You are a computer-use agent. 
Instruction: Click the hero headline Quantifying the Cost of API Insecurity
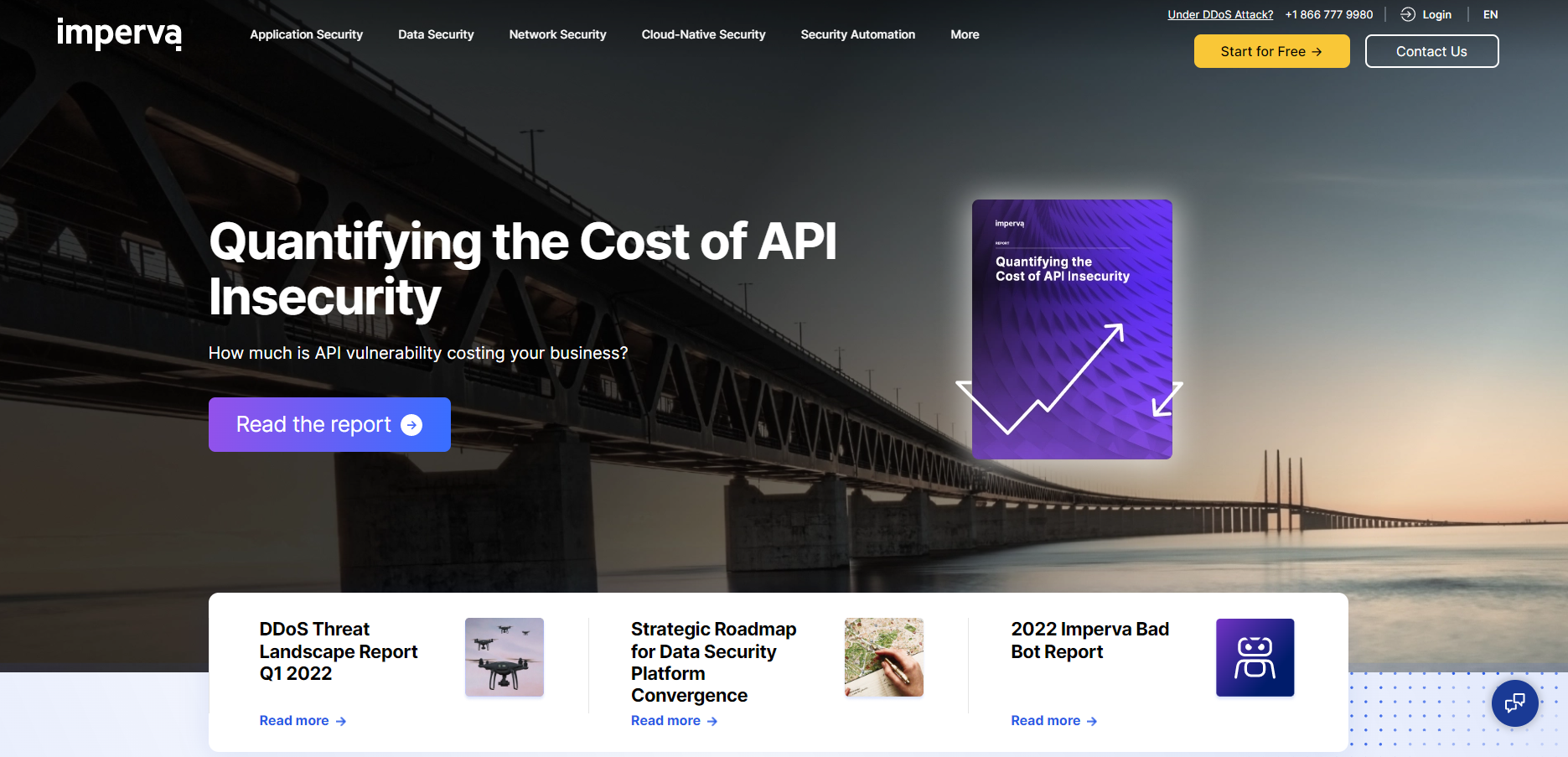pyautogui.click(x=523, y=269)
